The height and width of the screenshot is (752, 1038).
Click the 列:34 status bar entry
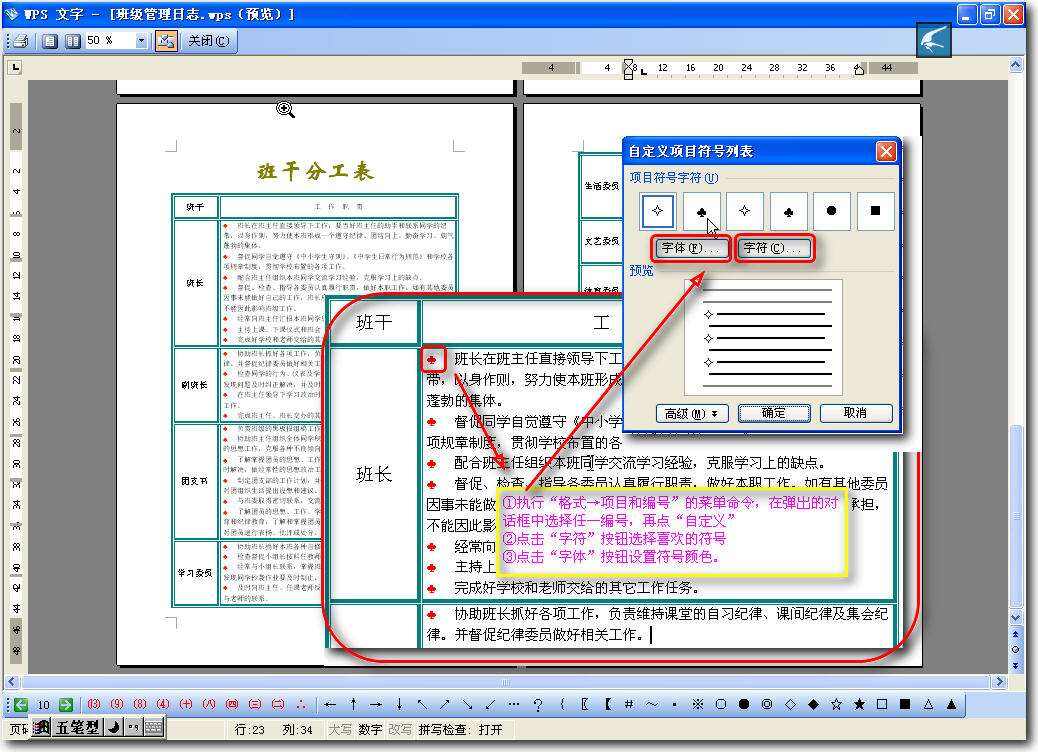pyautogui.click(x=298, y=729)
